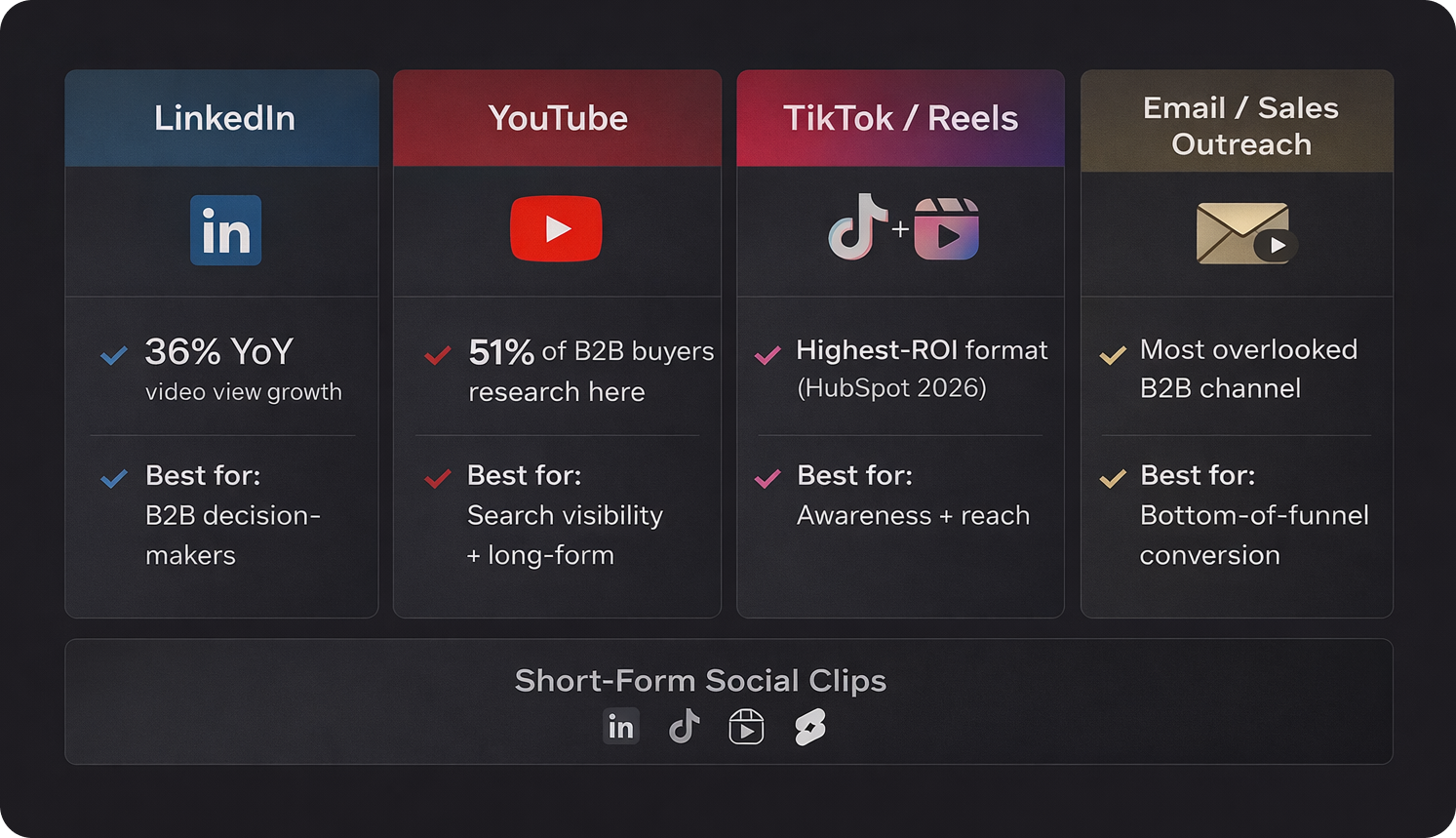Click the 'B2B decision-makers' text
The image size is (1456, 838).
(233, 535)
